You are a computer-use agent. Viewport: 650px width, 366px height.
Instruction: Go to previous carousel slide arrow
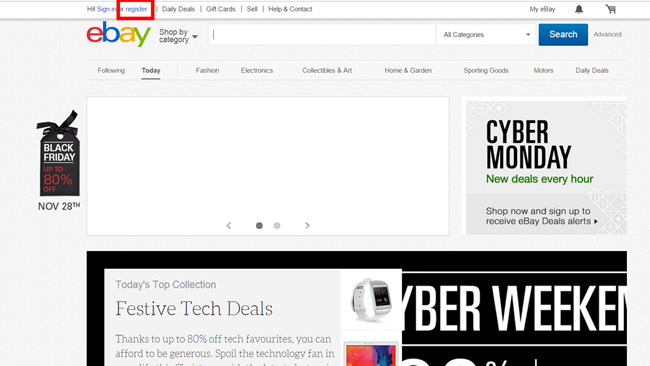pos(228,225)
